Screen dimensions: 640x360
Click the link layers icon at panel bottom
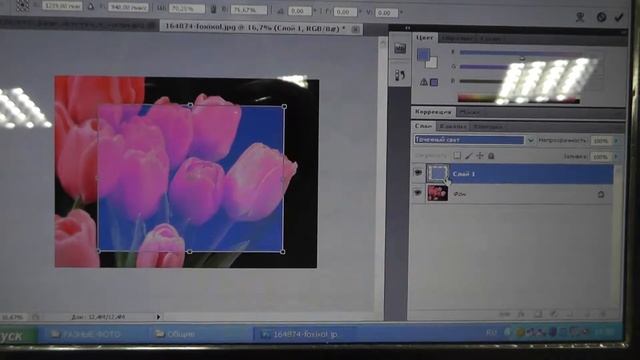505,314
